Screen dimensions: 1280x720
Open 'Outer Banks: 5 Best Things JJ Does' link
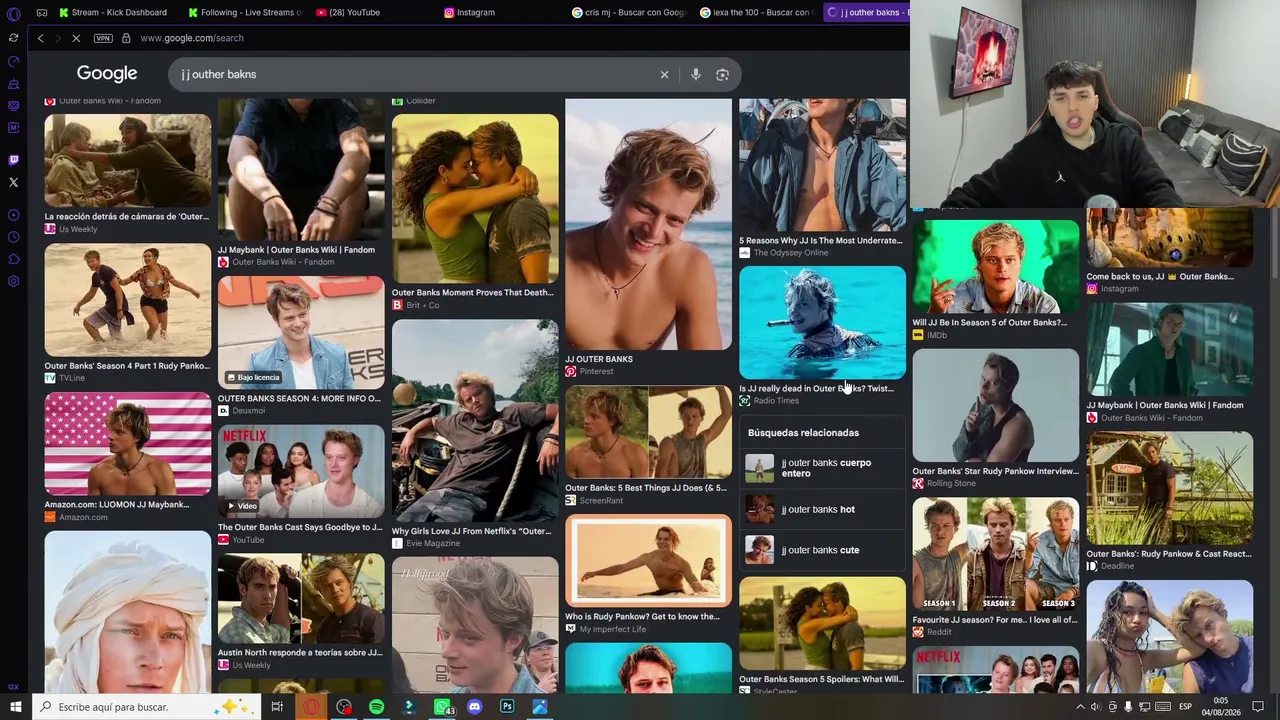646,488
